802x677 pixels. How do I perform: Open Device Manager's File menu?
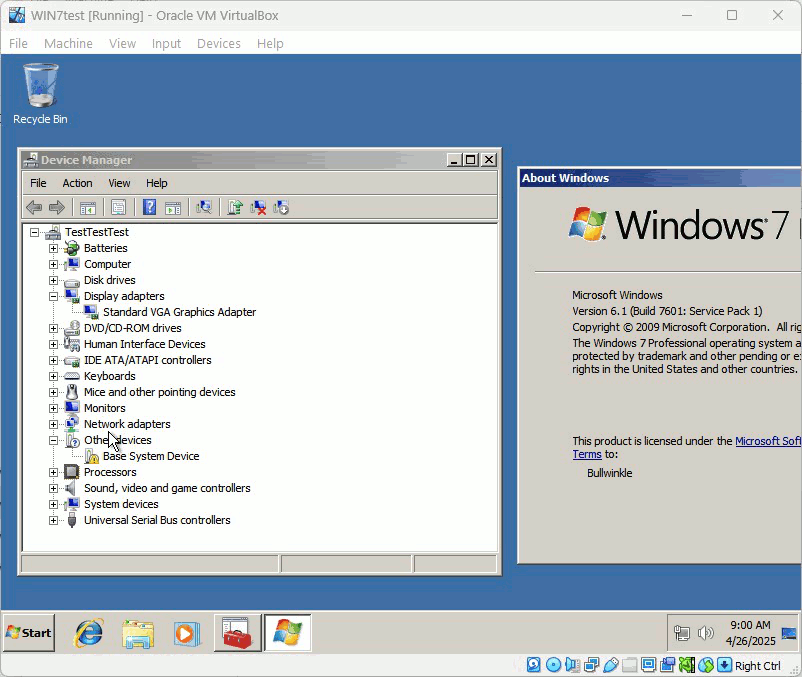(38, 183)
